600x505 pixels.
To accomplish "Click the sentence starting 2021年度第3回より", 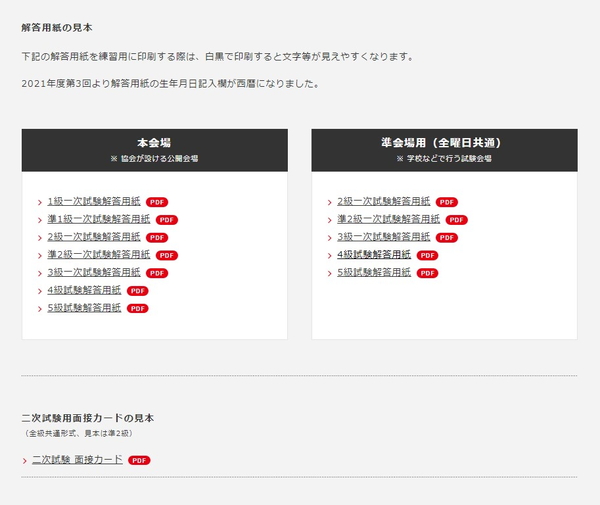I will pos(170,83).
